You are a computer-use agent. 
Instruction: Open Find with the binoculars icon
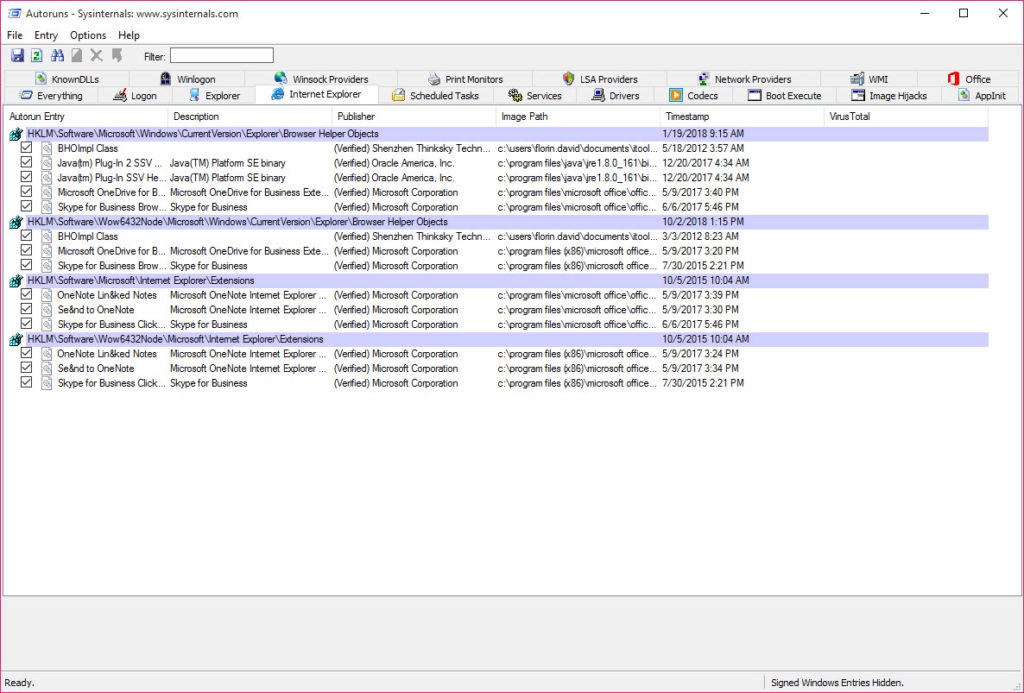click(x=57, y=56)
